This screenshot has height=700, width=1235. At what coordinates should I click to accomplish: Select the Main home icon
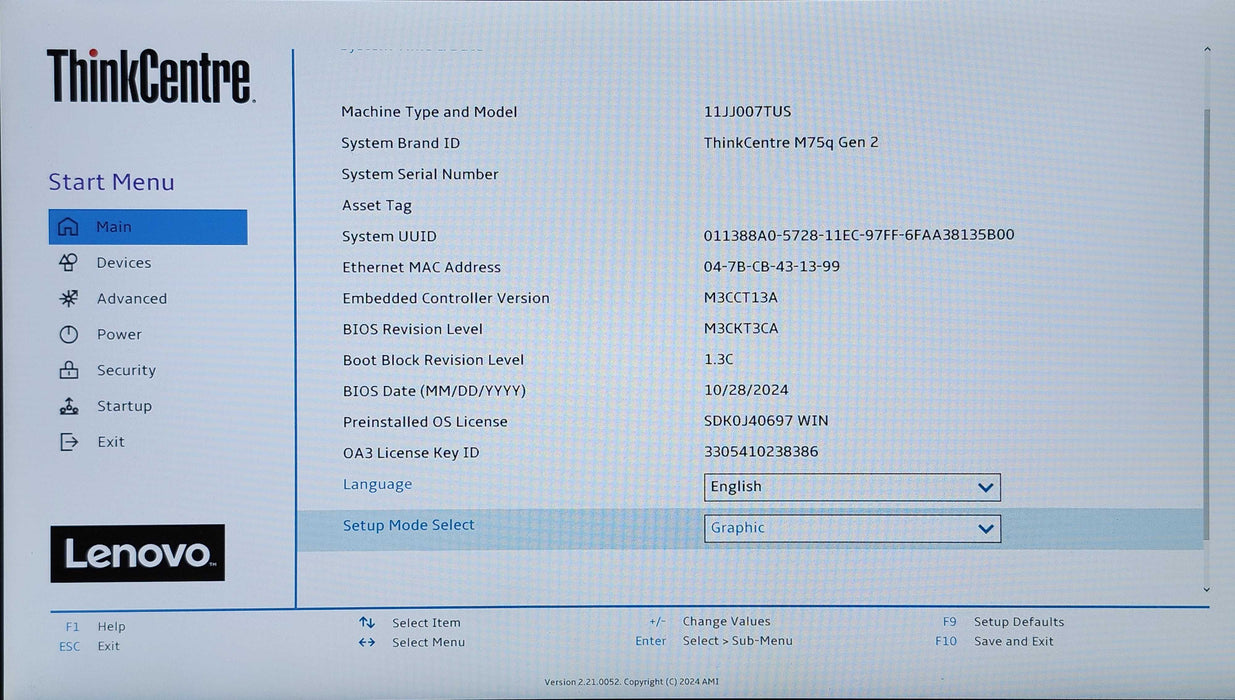point(68,227)
